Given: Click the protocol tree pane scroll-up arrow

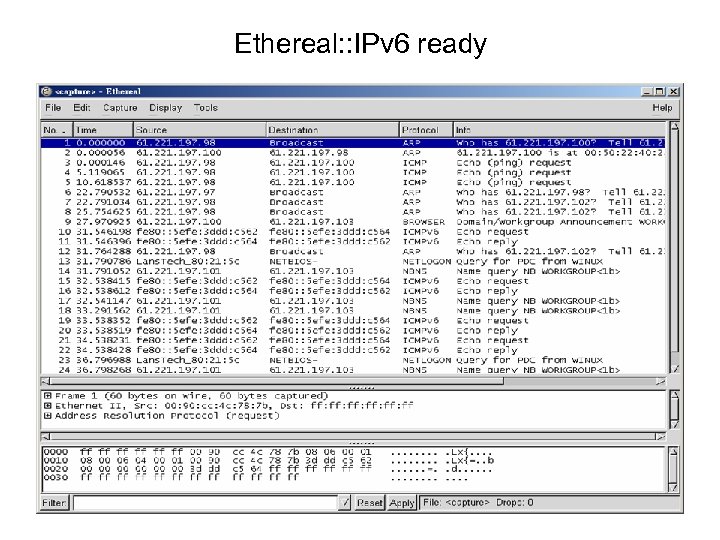Looking at the screenshot, I should [674, 395].
